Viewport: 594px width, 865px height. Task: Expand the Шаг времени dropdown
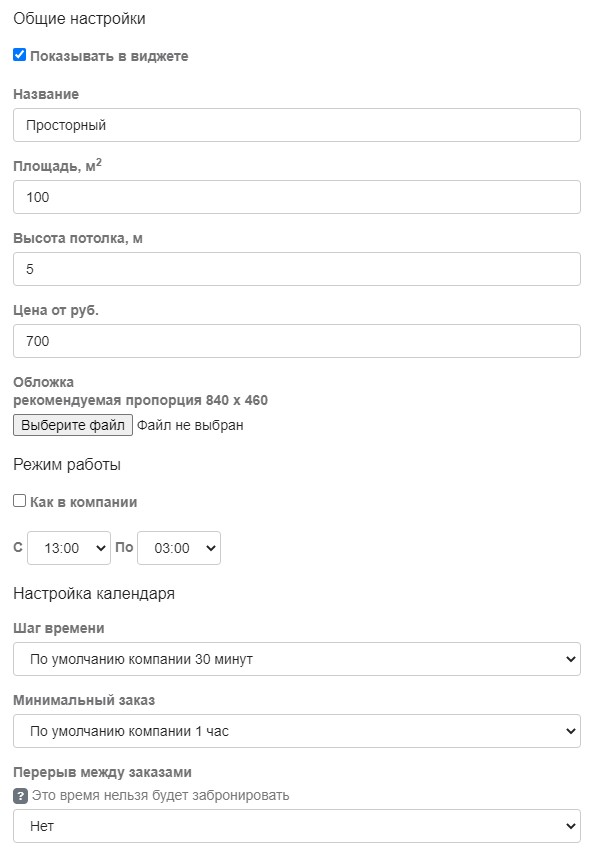point(297,659)
